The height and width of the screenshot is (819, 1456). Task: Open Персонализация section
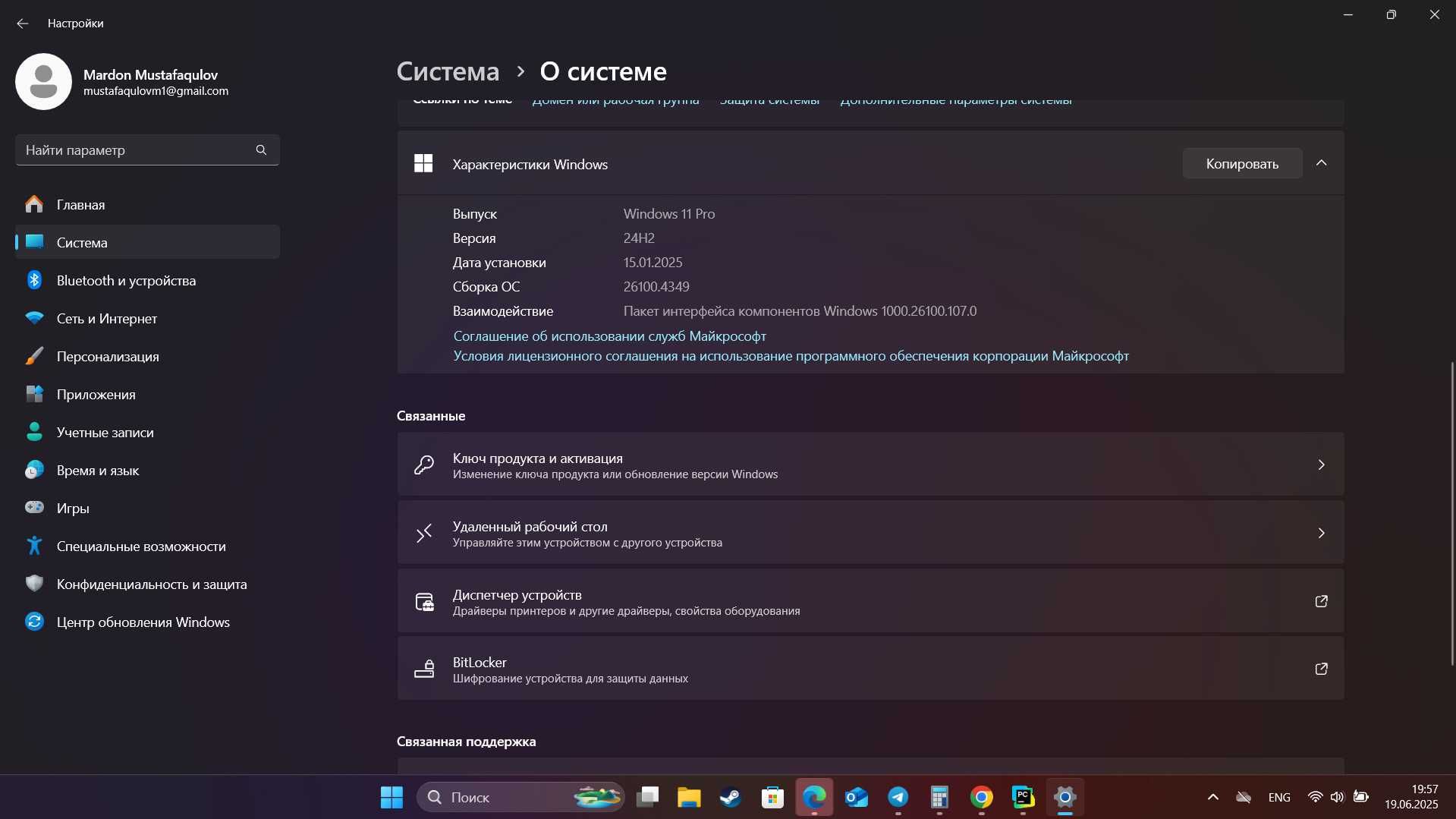click(147, 356)
